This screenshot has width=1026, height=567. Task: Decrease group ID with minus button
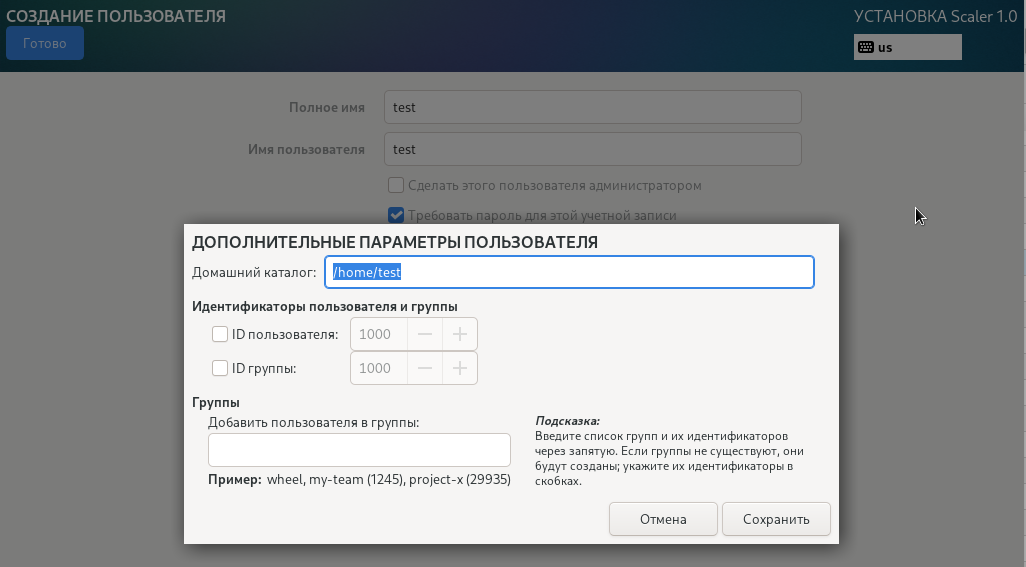click(x=425, y=368)
